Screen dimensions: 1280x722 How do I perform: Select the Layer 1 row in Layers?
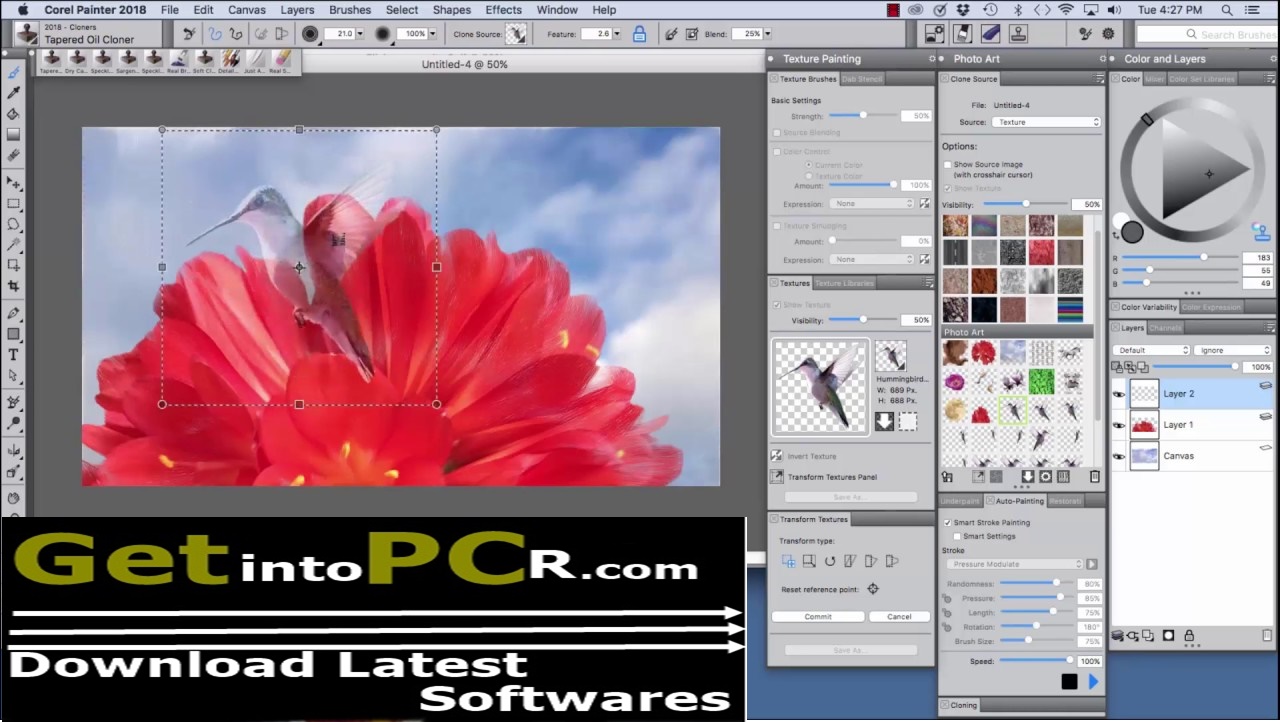click(x=1193, y=425)
